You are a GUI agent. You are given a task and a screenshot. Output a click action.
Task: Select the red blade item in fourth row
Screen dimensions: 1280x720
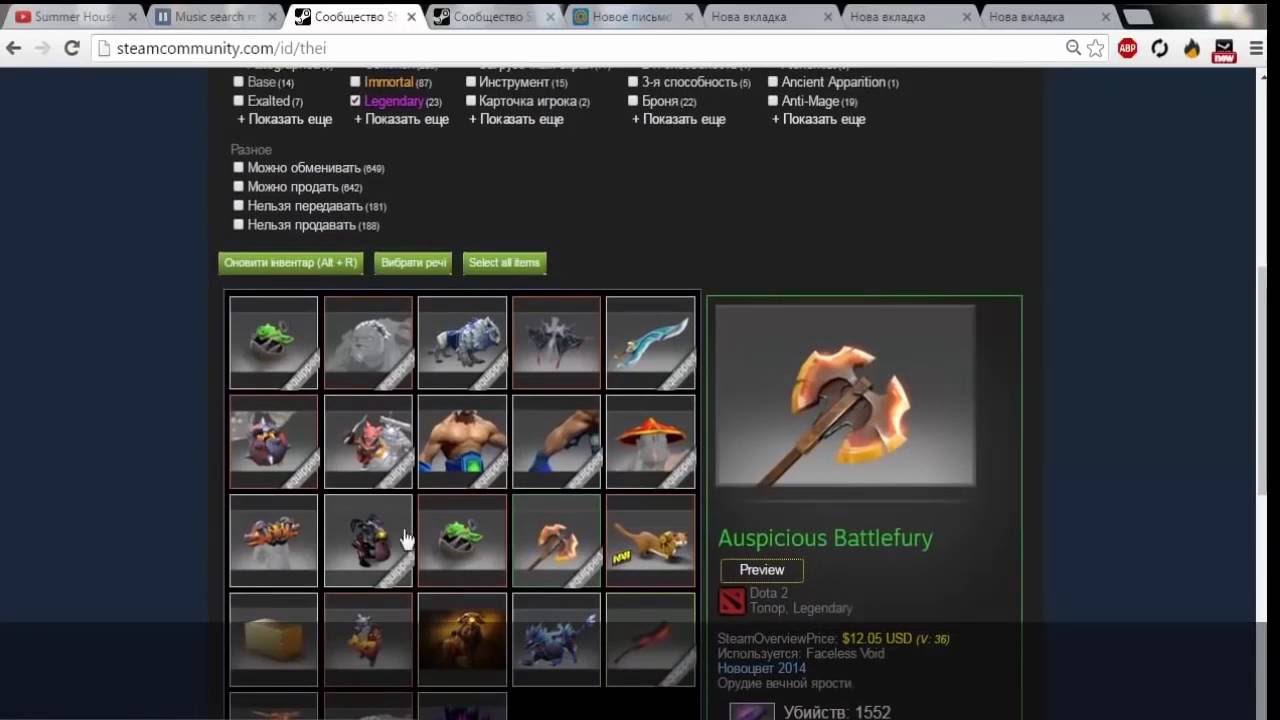(x=651, y=639)
